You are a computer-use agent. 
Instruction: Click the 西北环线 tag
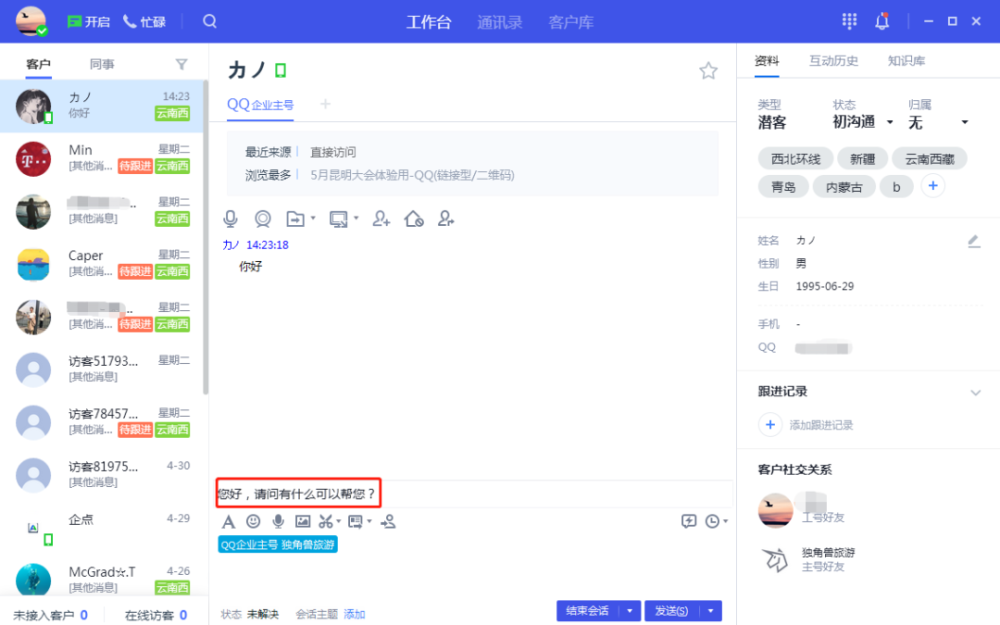click(x=796, y=159)
